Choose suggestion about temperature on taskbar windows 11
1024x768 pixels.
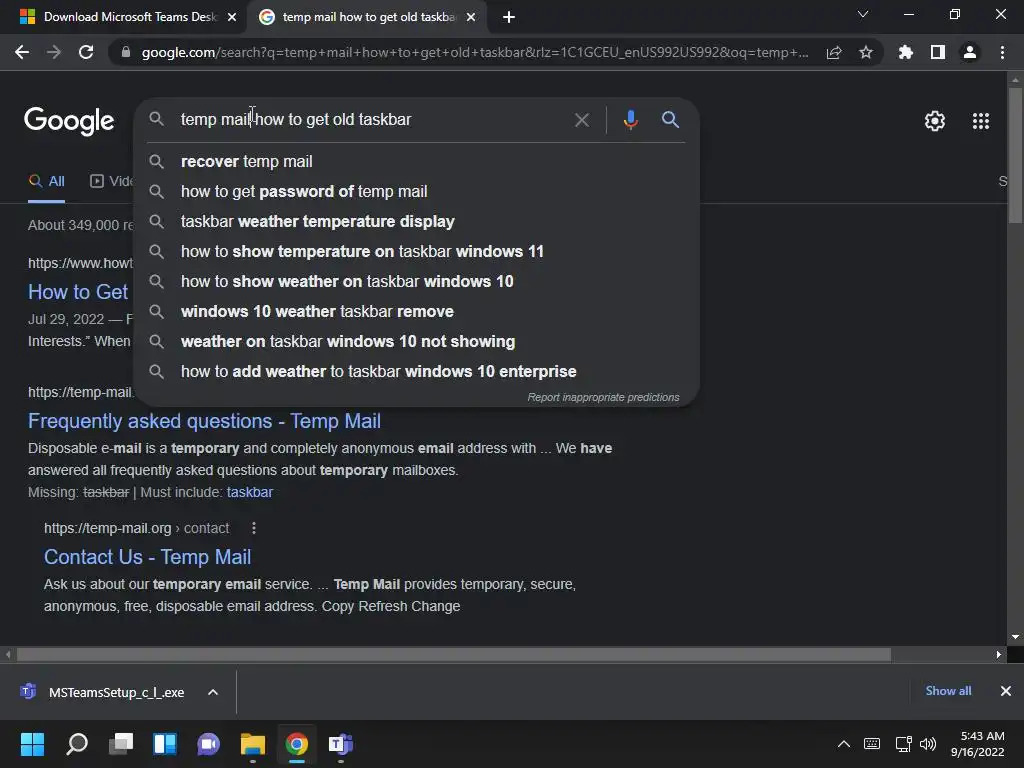(x=416, y=251)
